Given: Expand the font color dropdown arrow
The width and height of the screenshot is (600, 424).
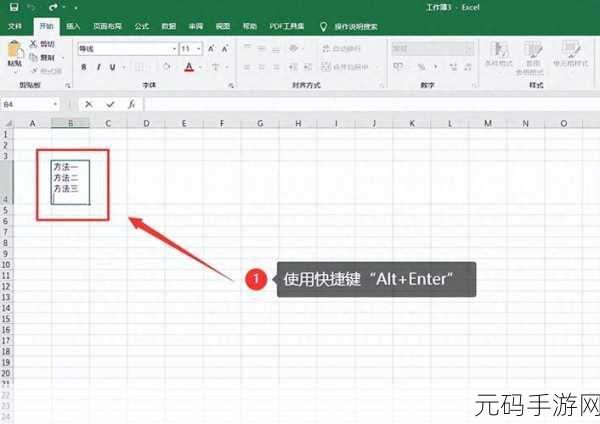Looking at the screenshot, I should [x=200, y=67].
